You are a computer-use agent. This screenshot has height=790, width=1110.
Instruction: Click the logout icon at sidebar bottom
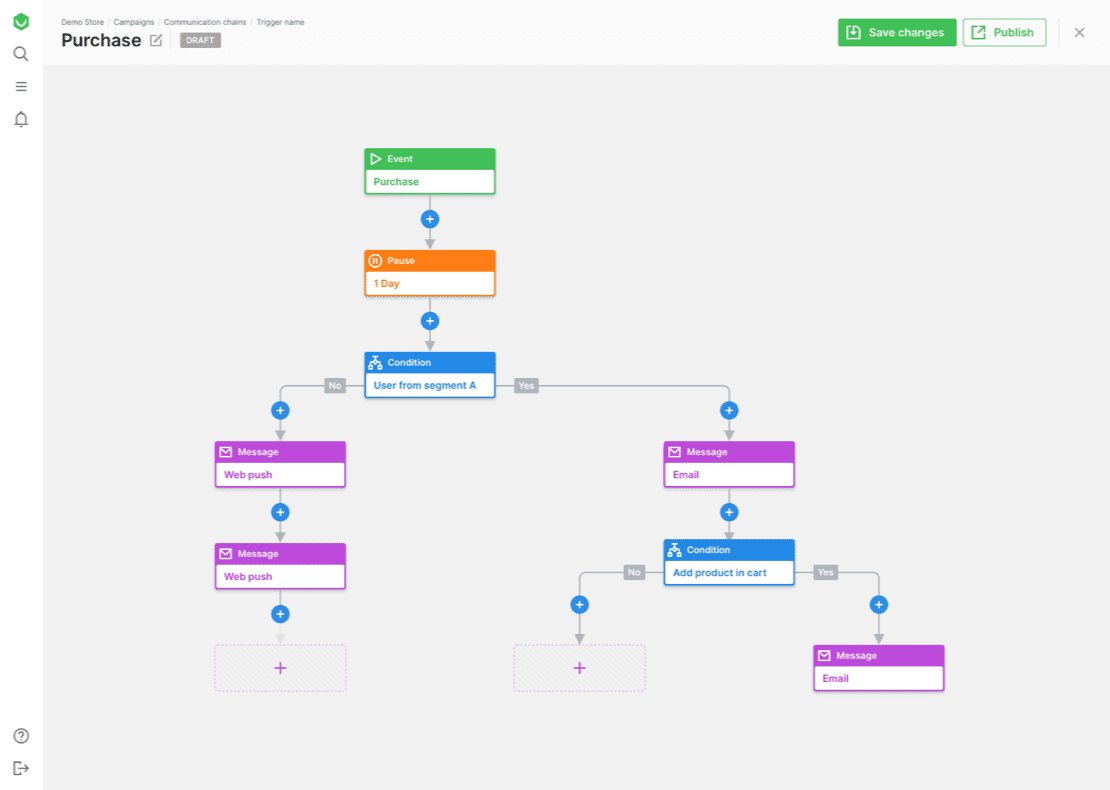[x=21, y=768]
